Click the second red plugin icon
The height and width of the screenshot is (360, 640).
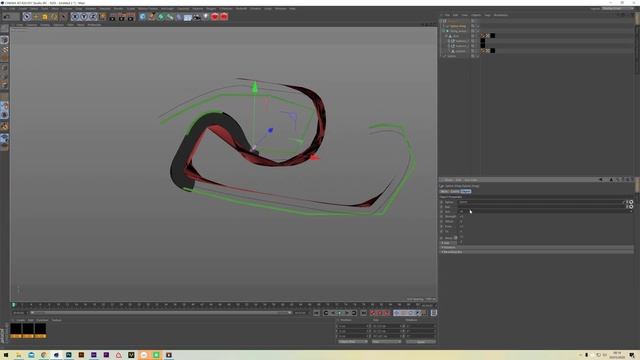click(x=224, y=17)
